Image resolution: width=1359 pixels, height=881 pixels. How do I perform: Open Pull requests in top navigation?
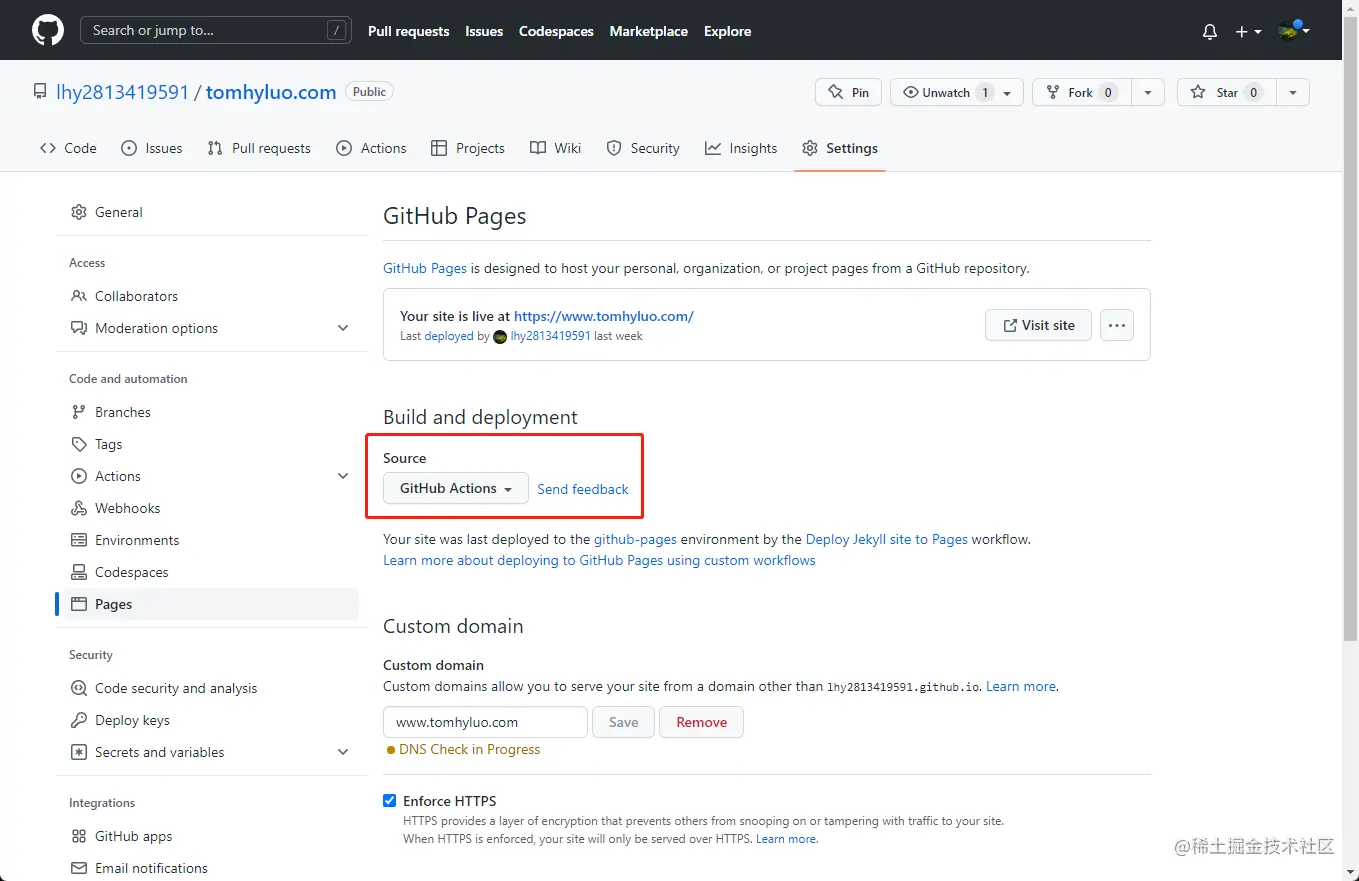pyautogui.click(x=408, y=31)
